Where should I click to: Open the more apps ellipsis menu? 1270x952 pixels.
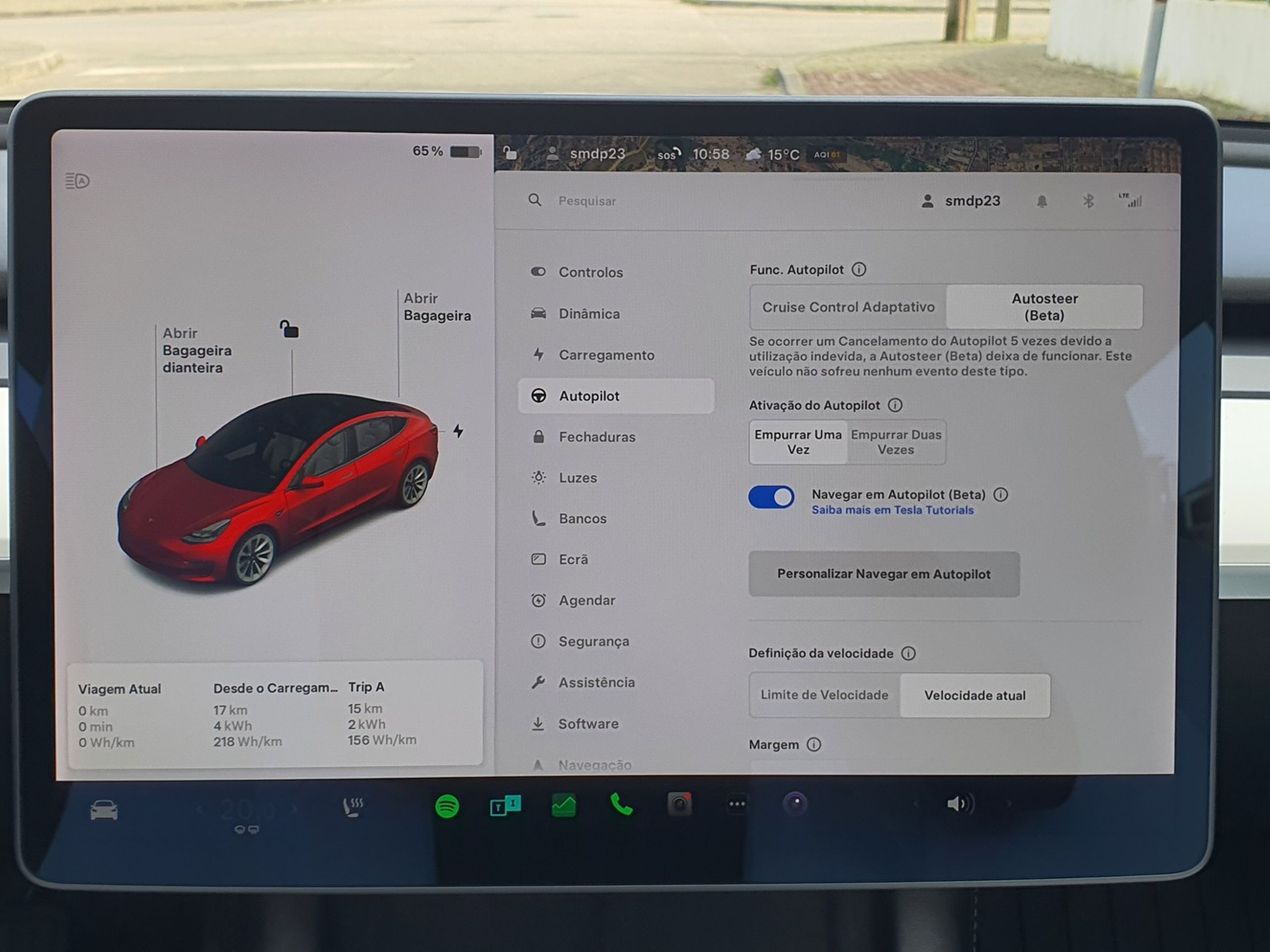pos(737,804)
